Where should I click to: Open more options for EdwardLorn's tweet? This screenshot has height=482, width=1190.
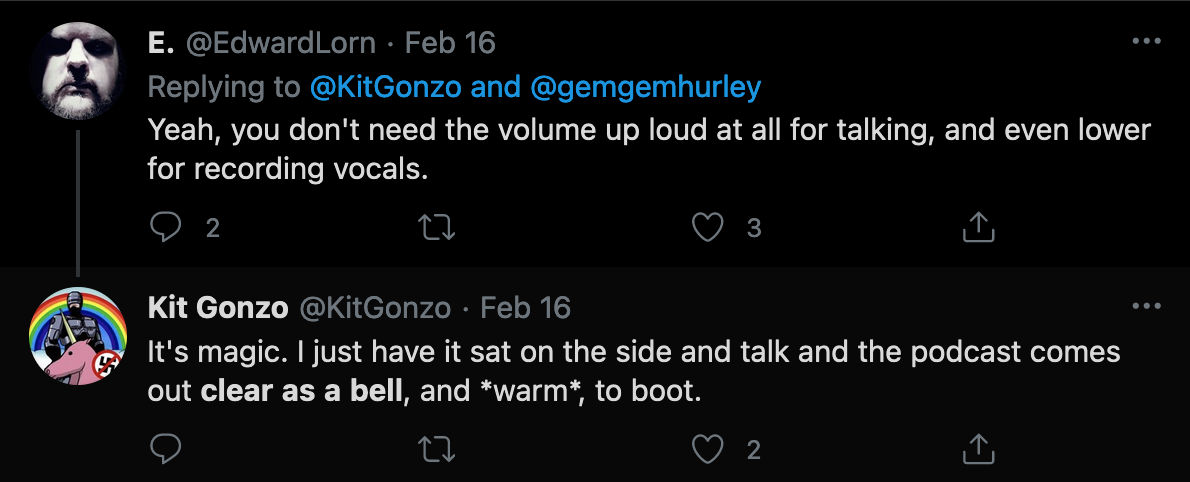tap(1145, 43)
